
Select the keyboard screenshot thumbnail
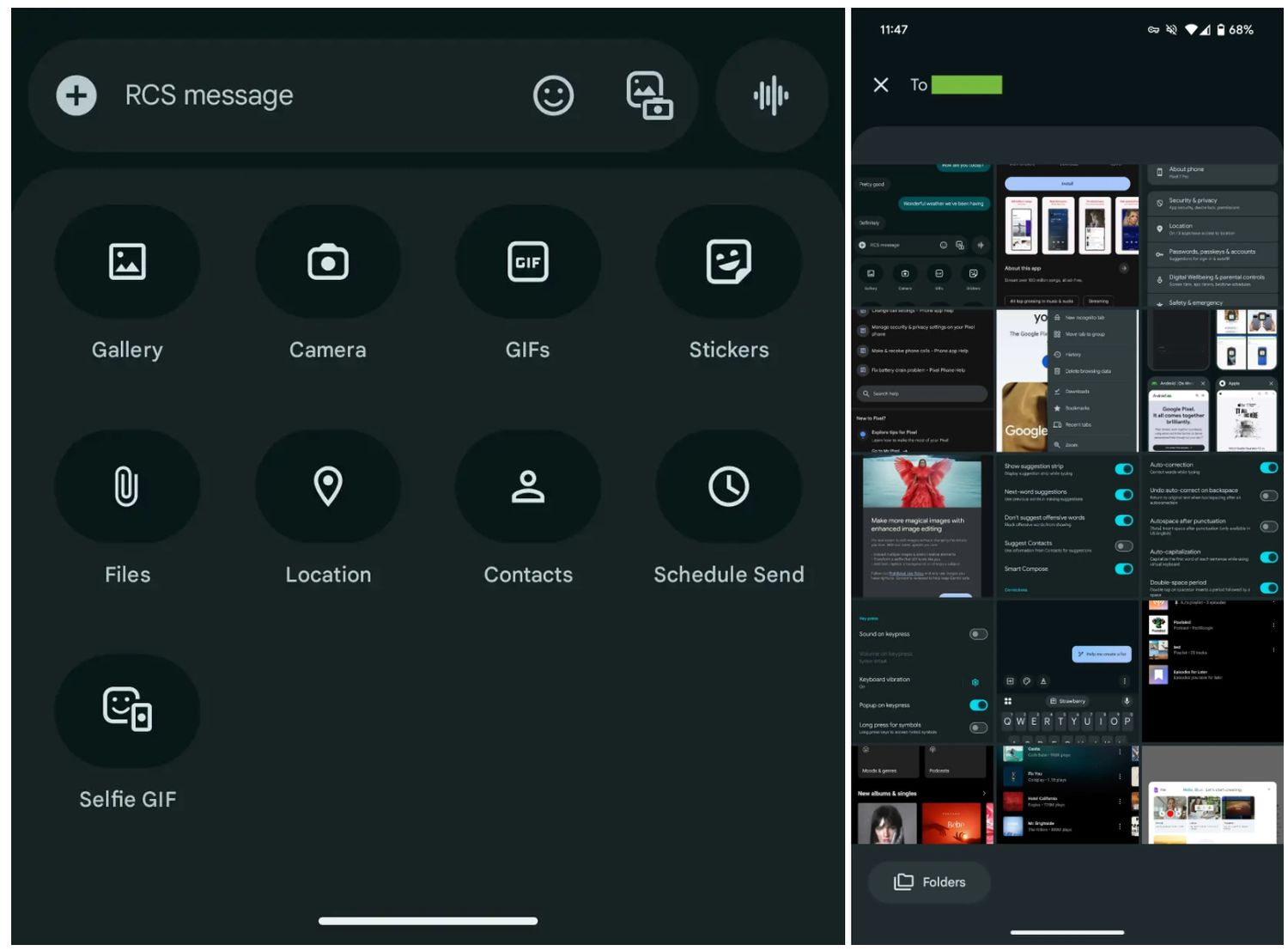point(1066,672)
